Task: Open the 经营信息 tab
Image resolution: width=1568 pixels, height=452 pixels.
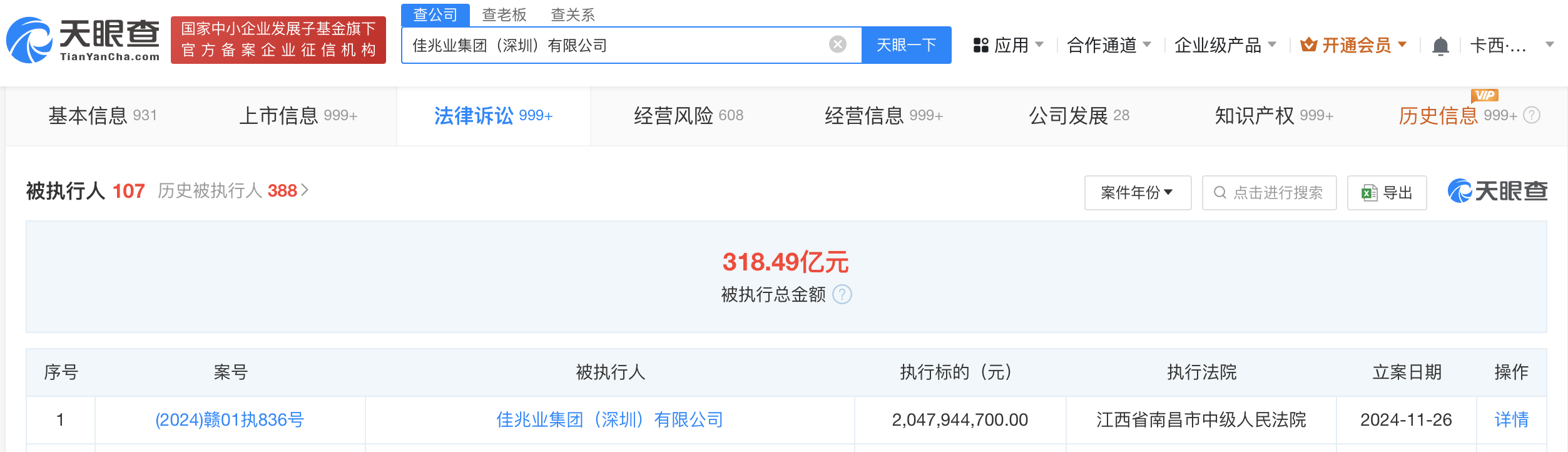Action: tap(883, 116)
